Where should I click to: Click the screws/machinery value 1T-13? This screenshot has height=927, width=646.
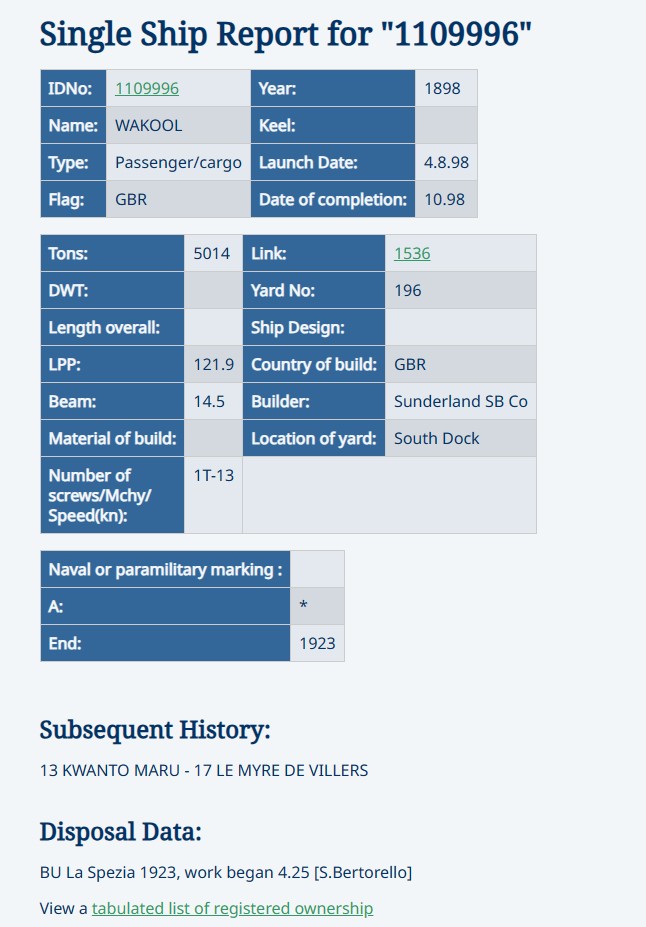[x=212, y=475]
